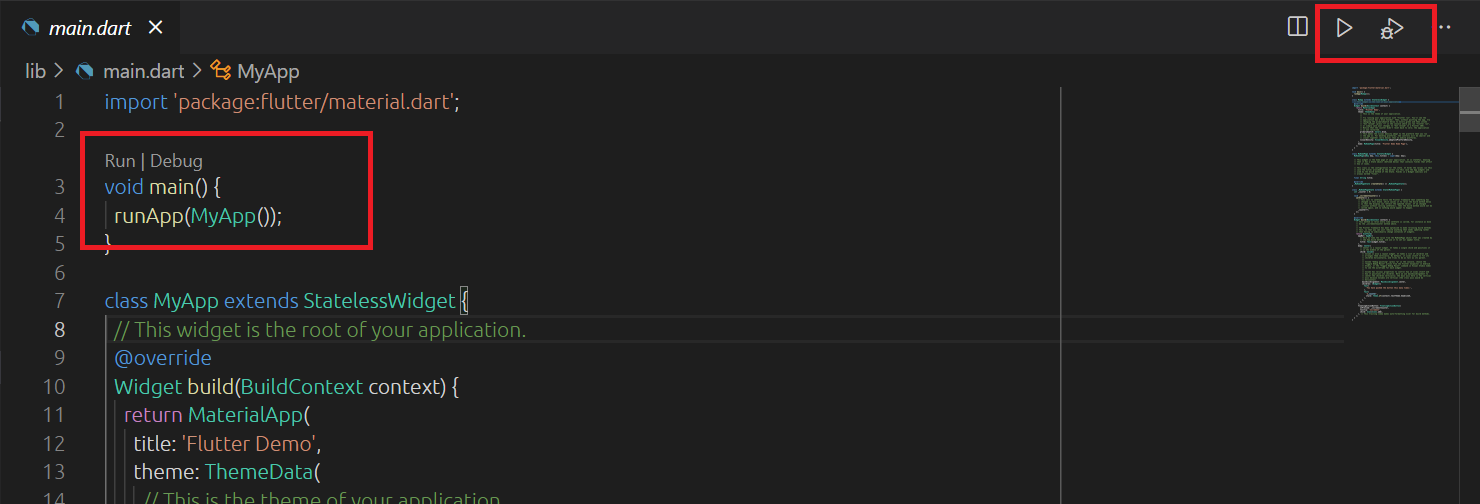
Task: Split the editor with the split icon
Action: point(1297,27)
